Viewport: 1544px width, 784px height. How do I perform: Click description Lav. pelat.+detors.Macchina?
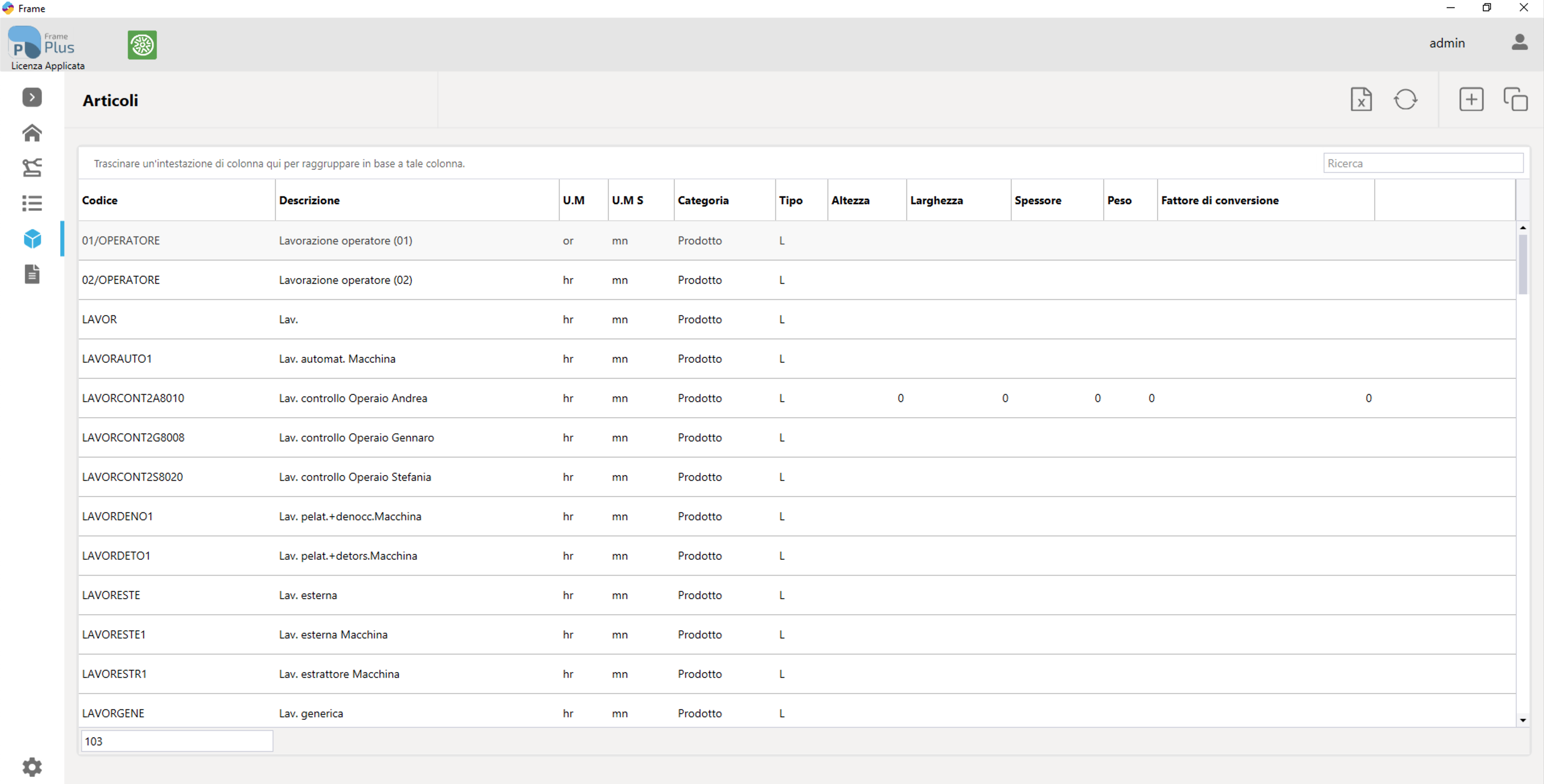point(348,556)
